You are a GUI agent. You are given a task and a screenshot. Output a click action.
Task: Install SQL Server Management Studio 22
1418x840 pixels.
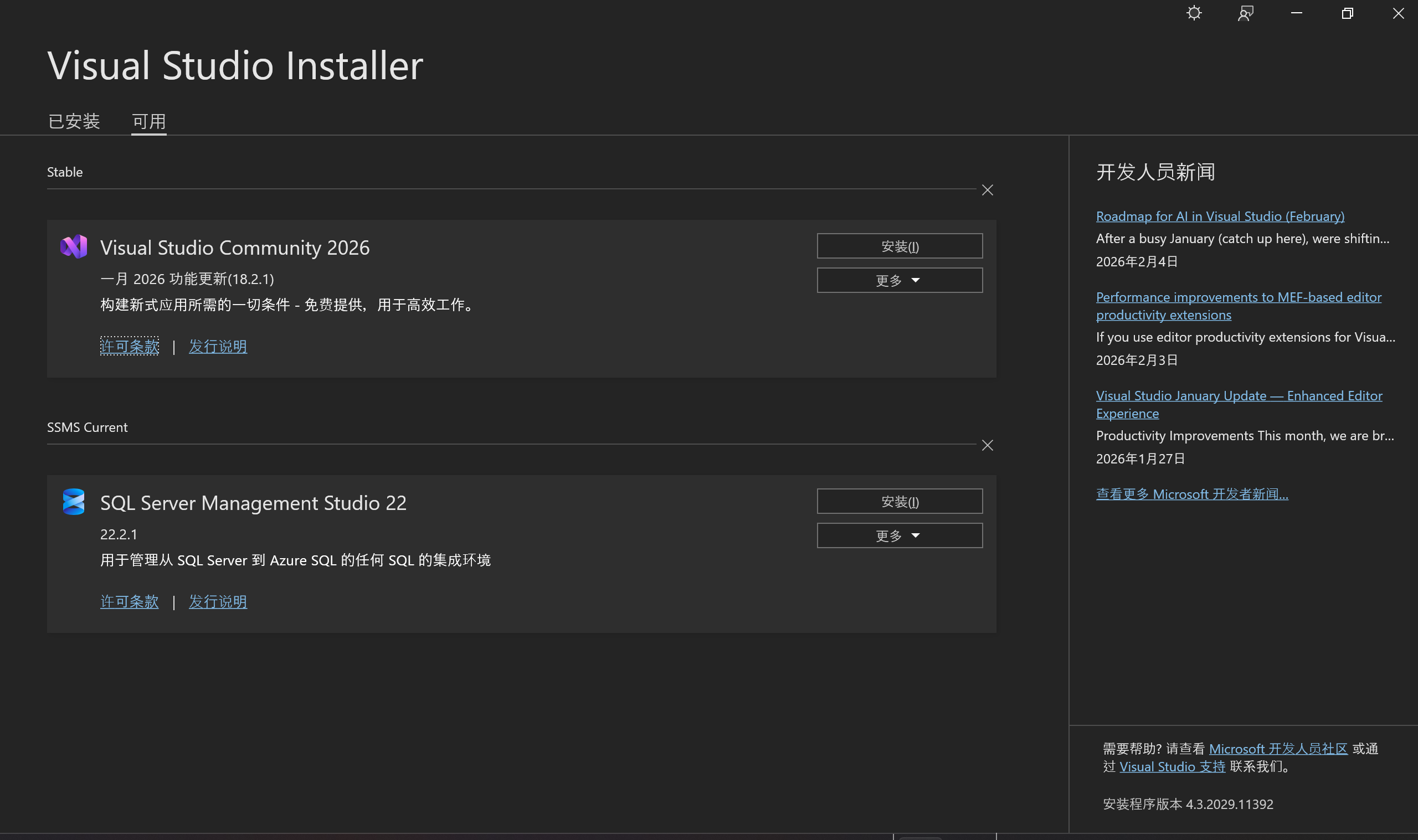tap(899, 502)
